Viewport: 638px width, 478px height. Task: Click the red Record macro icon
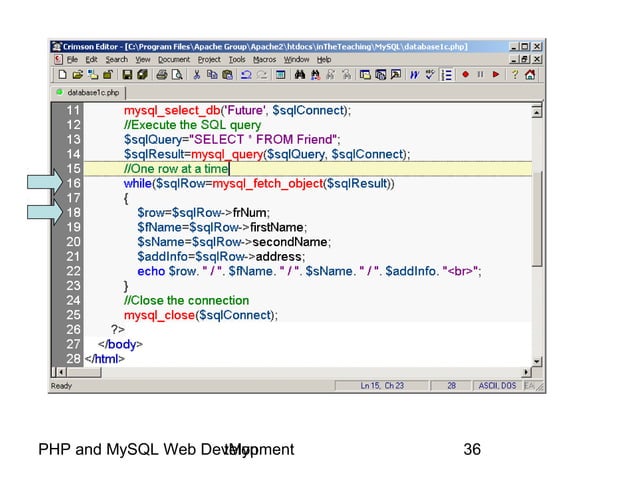(466, 74)
